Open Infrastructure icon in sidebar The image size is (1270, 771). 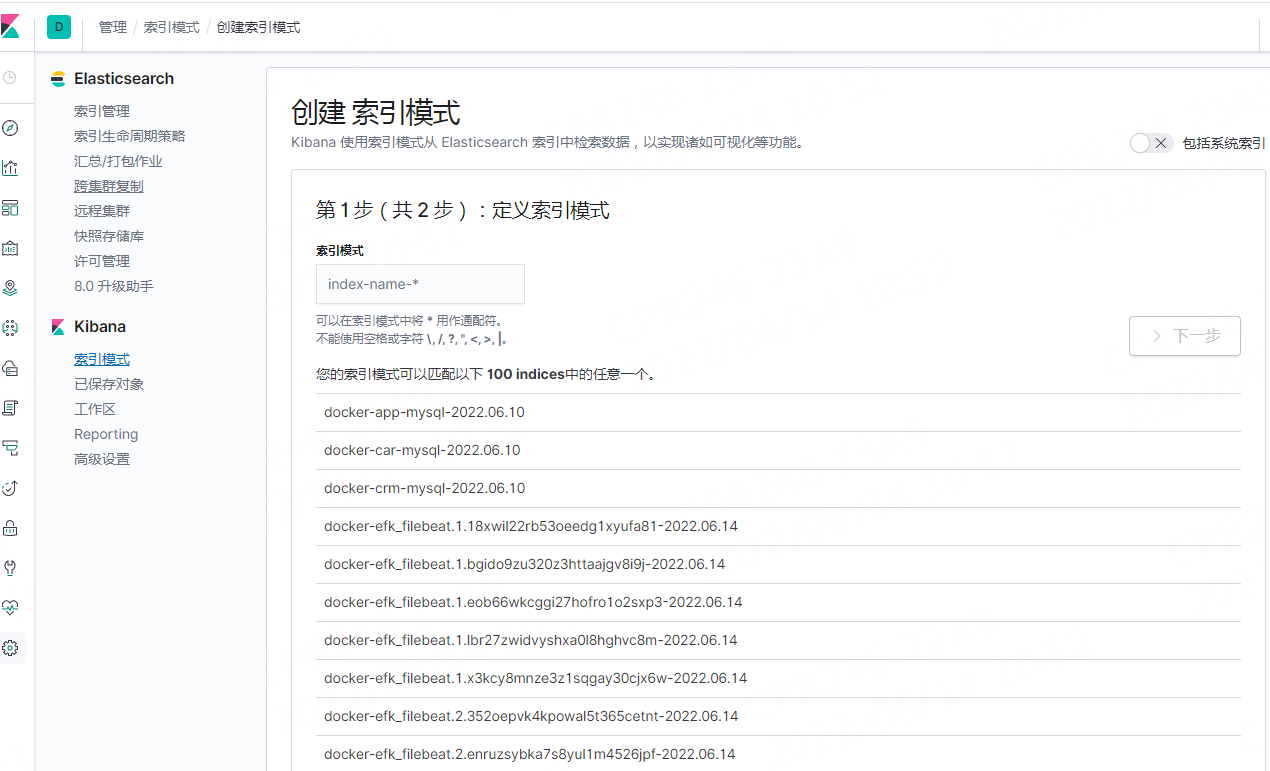pos(10,368)
